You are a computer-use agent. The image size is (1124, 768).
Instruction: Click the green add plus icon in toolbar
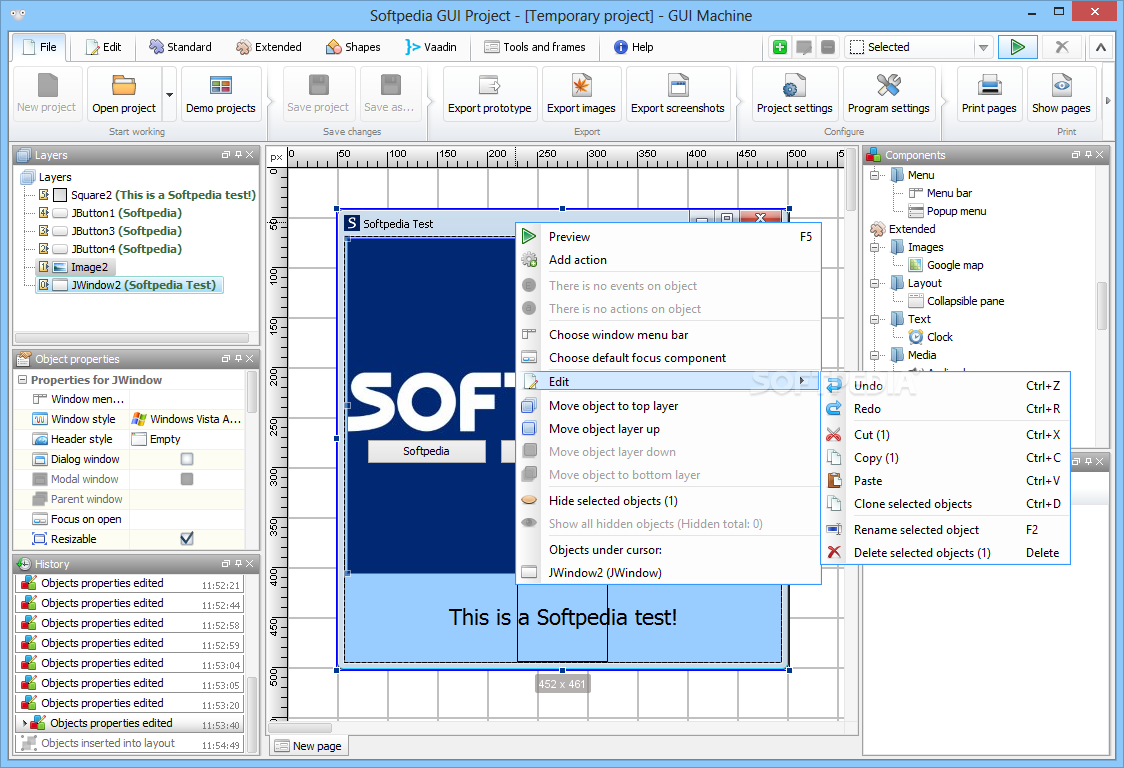pos(780,47)
